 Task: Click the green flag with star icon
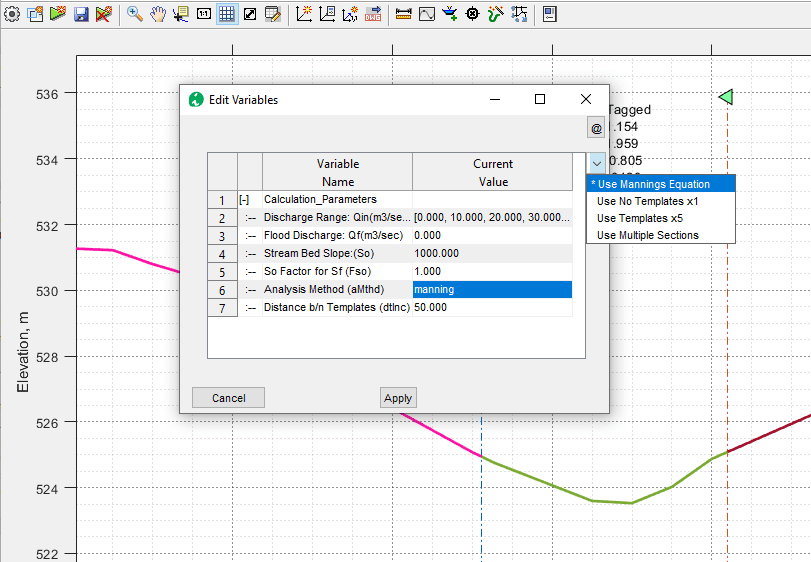(x=58, y=14)
